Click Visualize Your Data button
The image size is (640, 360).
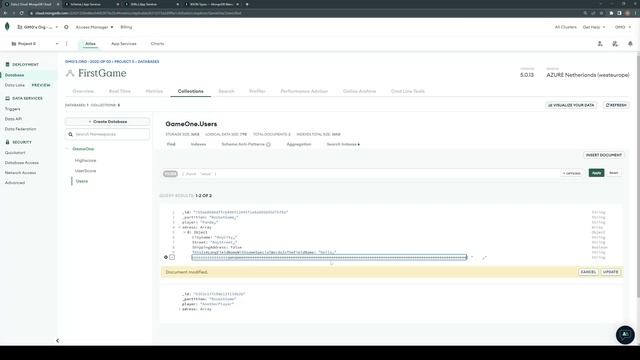coord(571,105)
